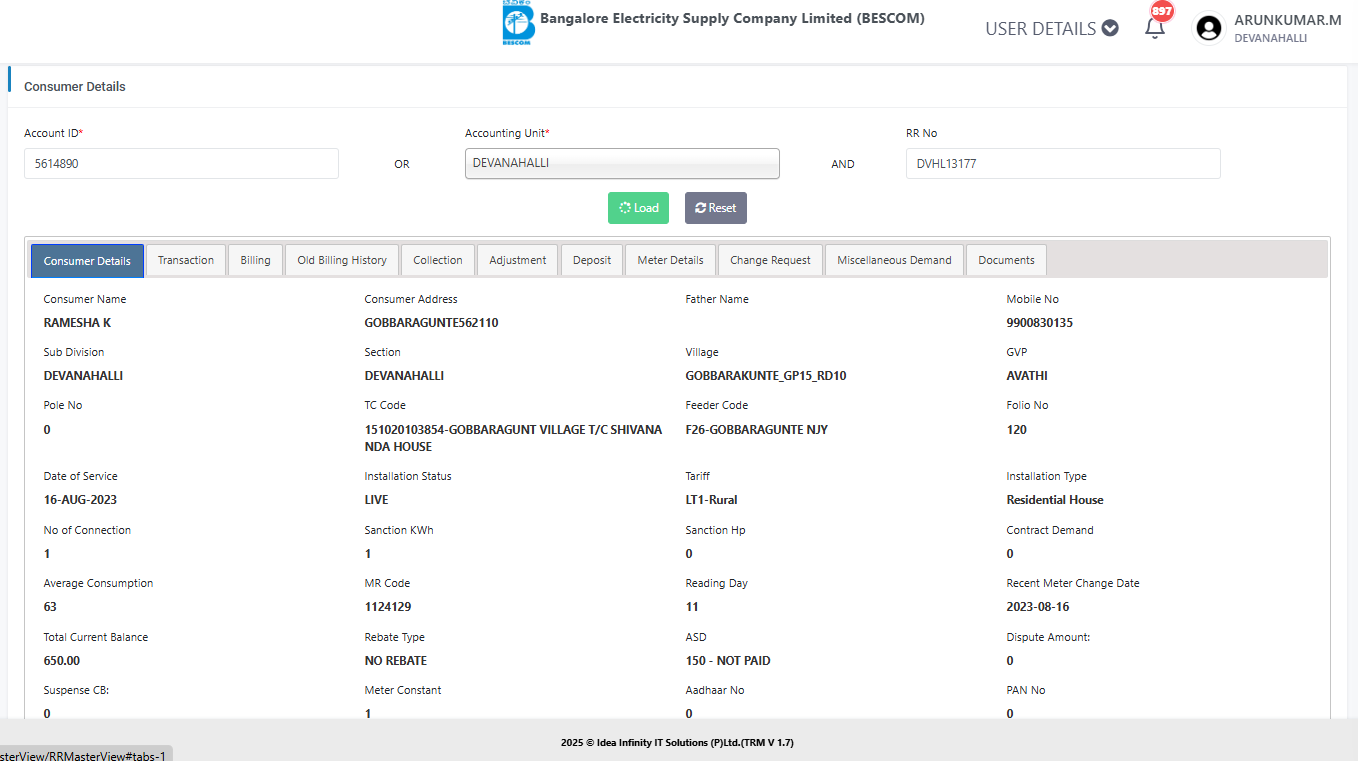Click the ARUNKUMAR.M user name
Image resolution: width=1358 pixels, height=761 pixels.
tap(1288, 20)
